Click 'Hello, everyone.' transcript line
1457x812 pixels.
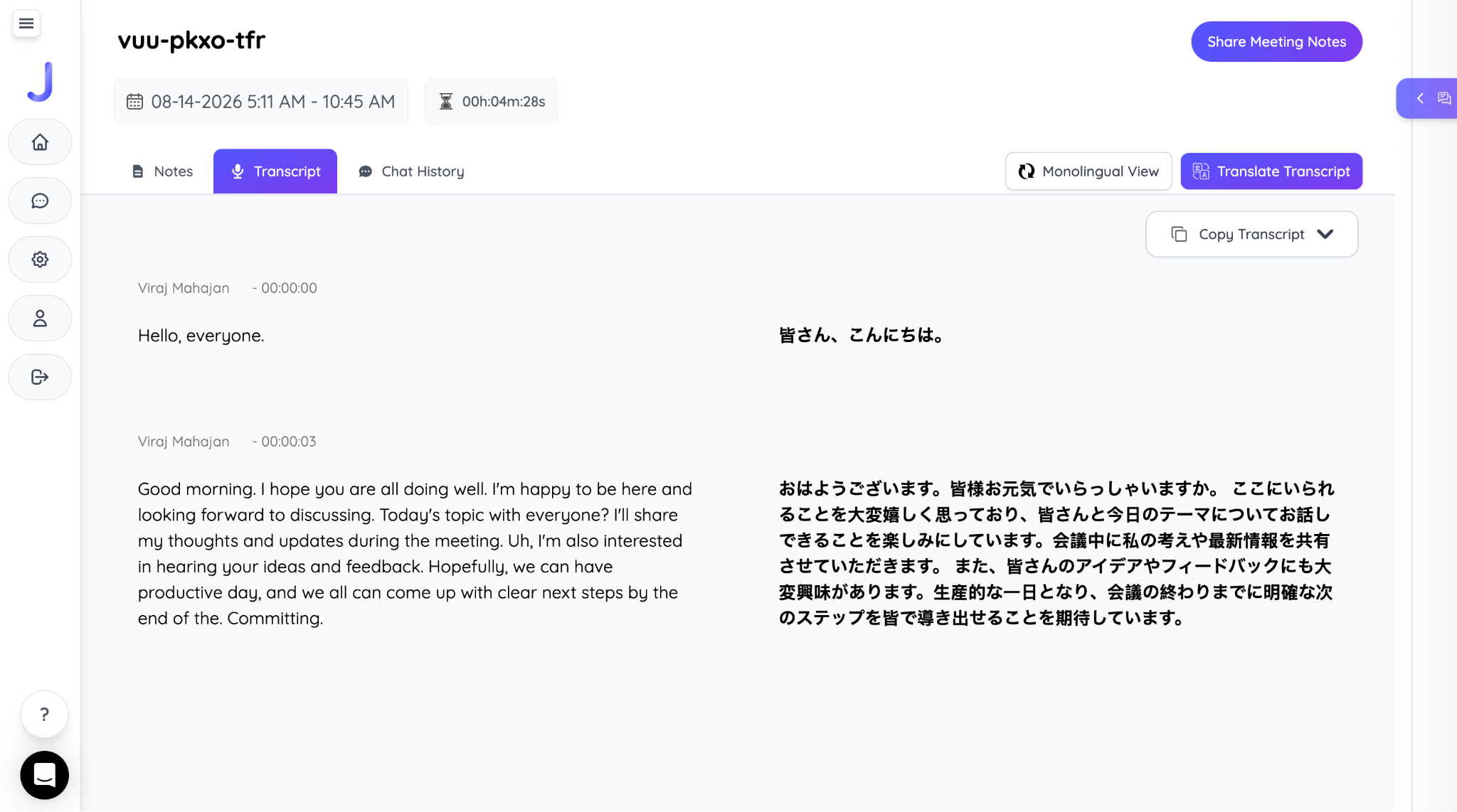201,336
